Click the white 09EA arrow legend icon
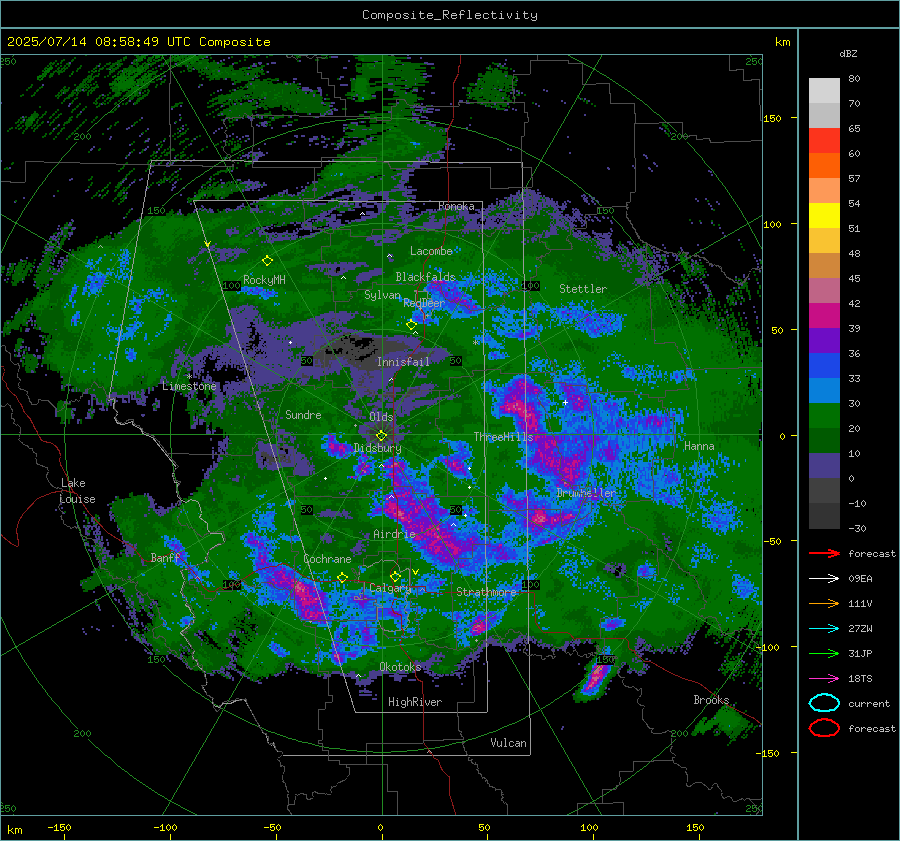900x841 pixels. (824, 579)
